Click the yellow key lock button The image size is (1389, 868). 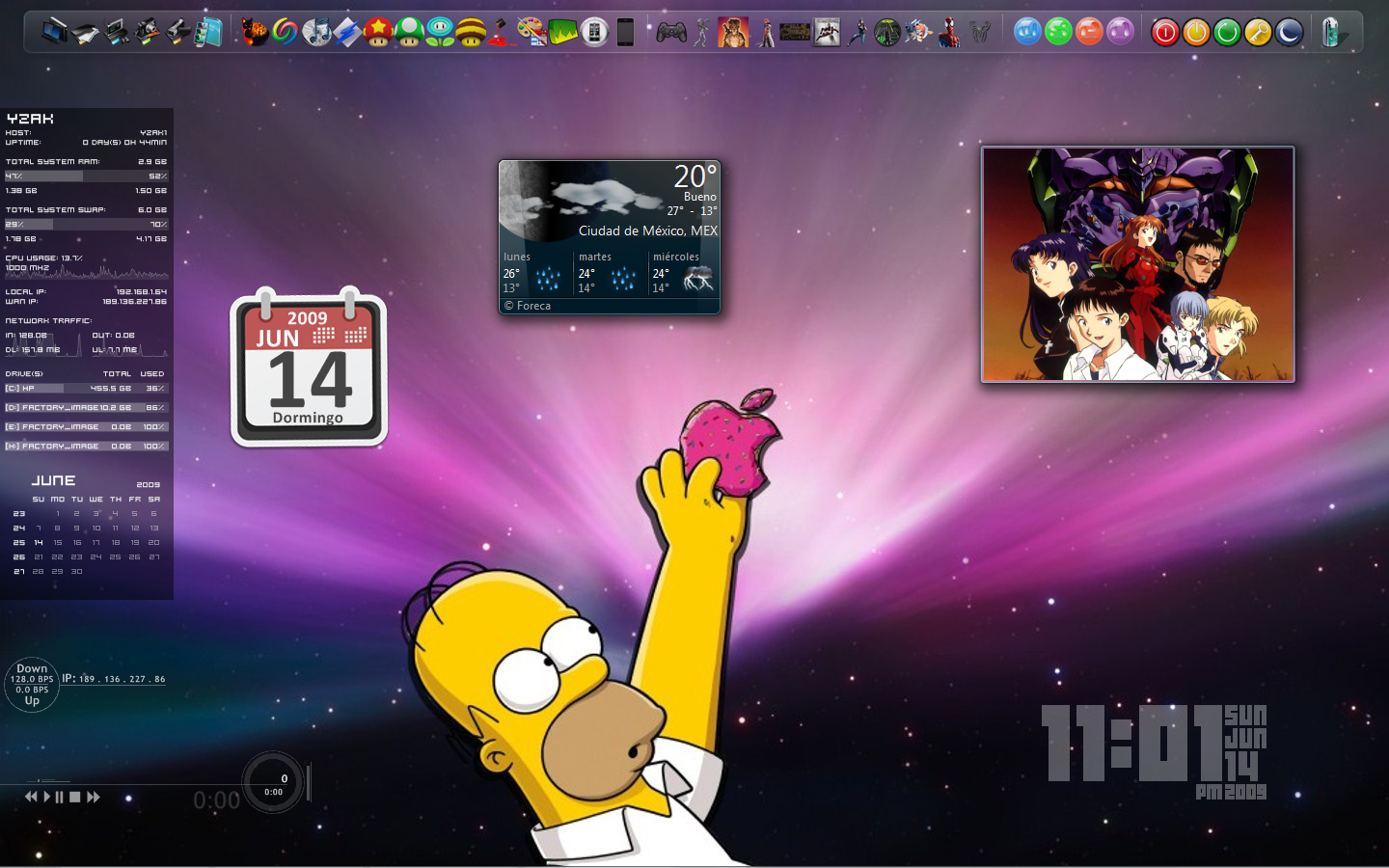pos(1258,33)
